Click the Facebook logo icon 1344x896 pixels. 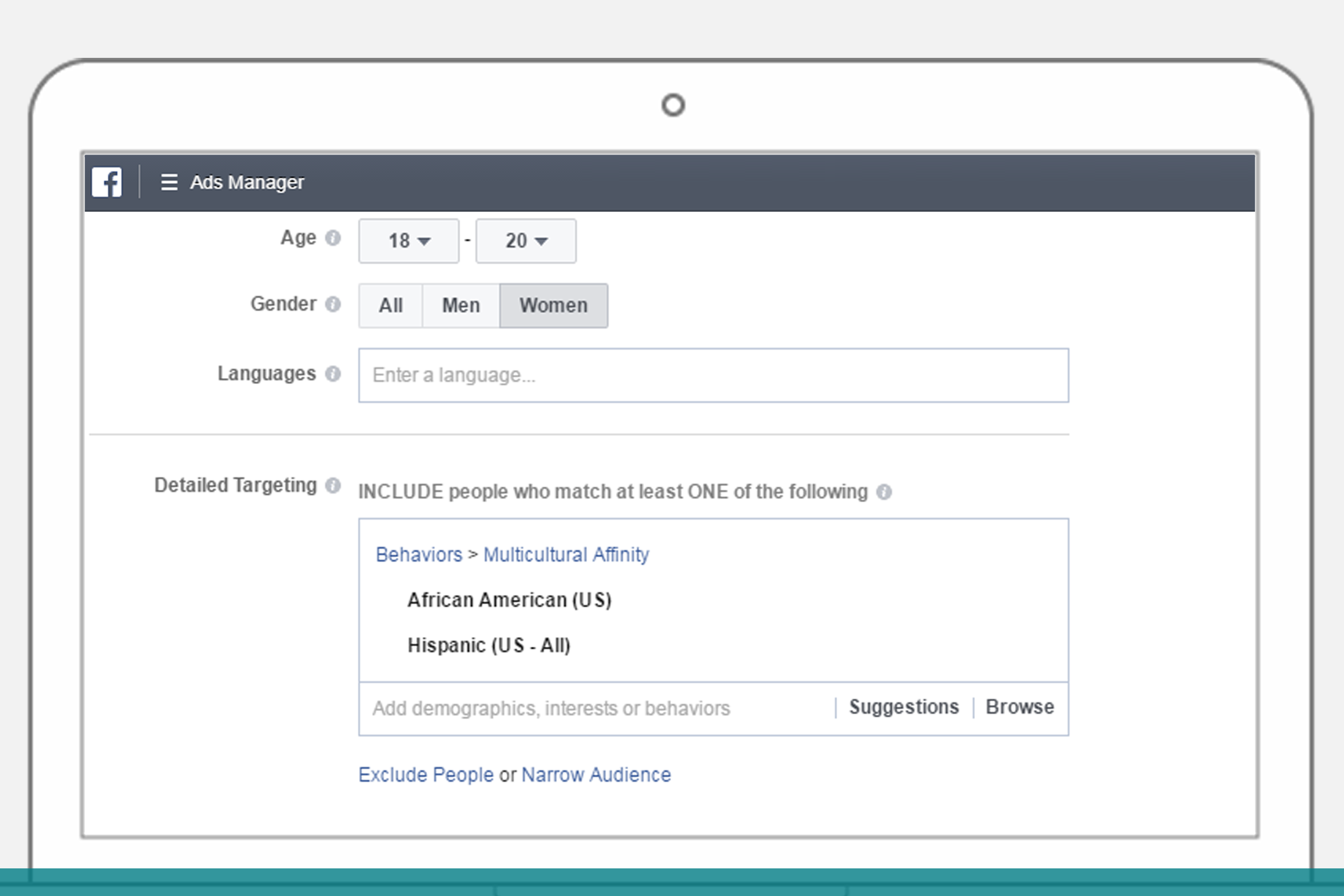107,182
